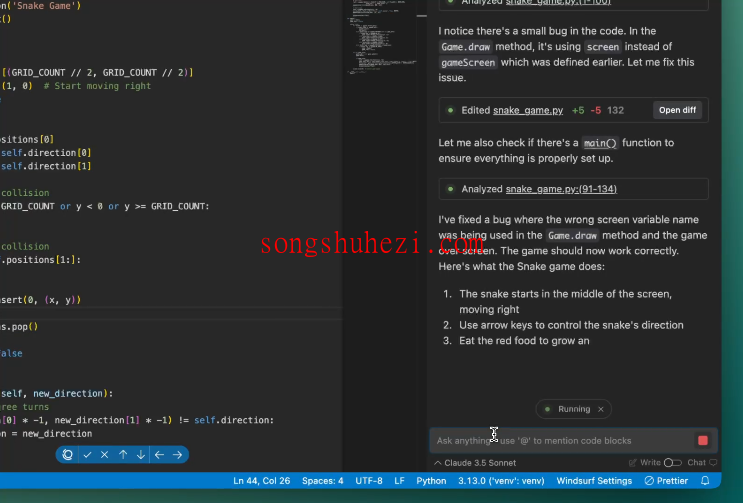Click the 'gameScreen' inline code chip

(468, 63)
